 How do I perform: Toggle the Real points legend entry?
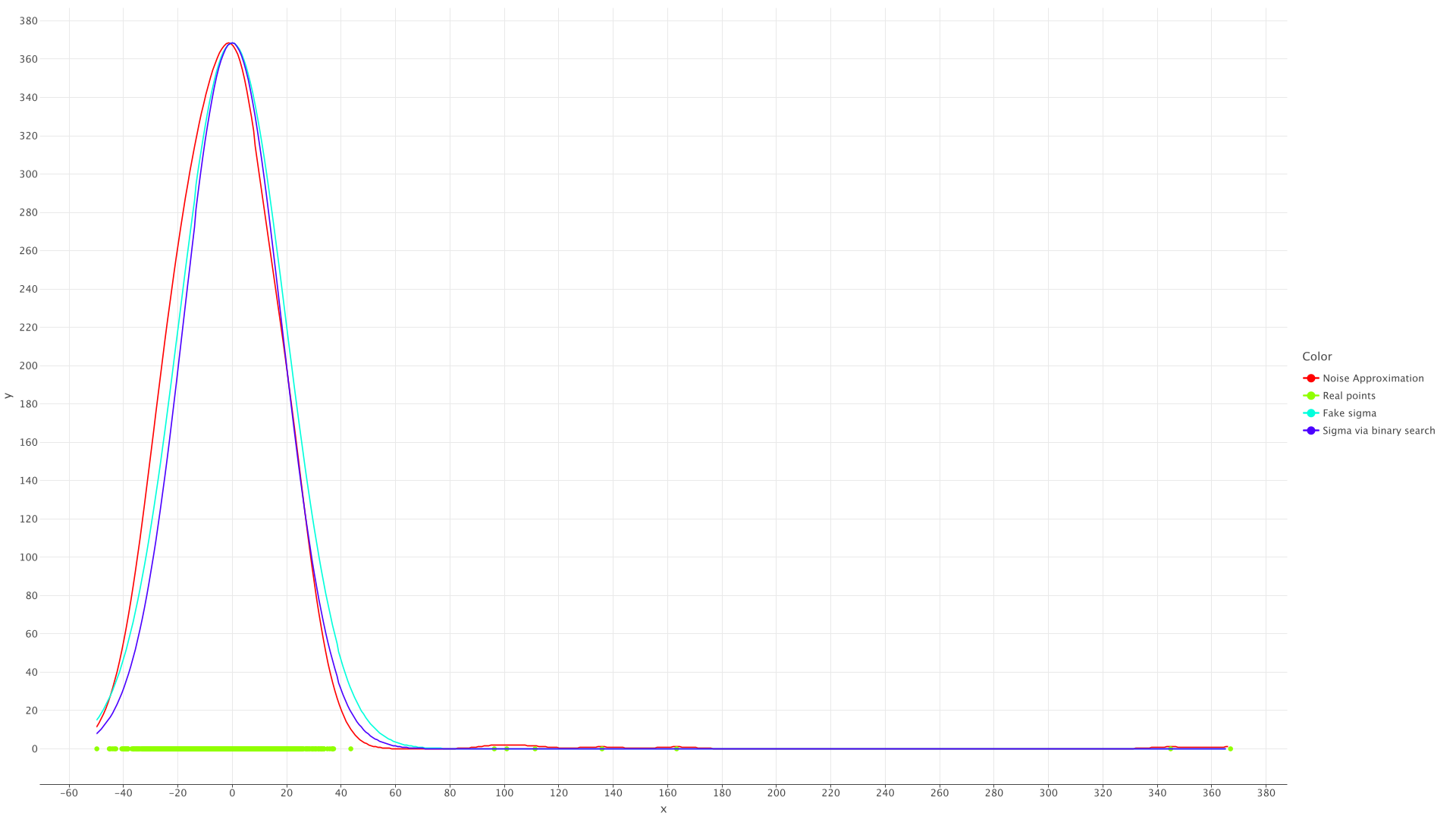pyautogui.click(x=1339, y=396)
